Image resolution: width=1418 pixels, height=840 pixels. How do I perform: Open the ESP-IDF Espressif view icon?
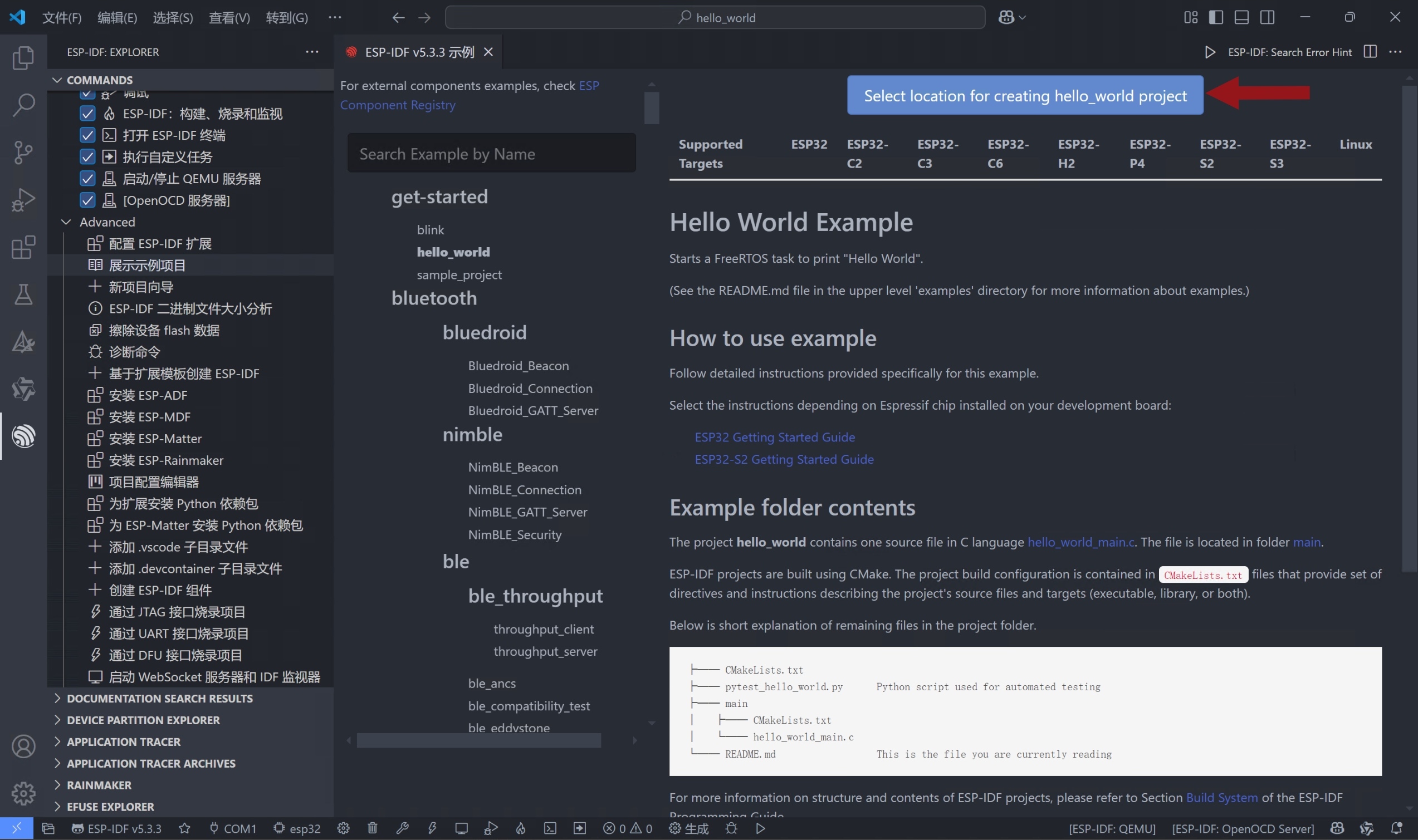pyautogui.click(x=23, y=436)
